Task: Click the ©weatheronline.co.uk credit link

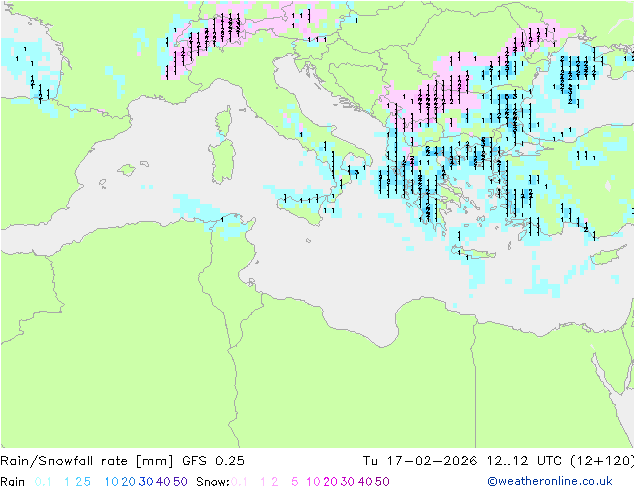Action: click(550, 481)
